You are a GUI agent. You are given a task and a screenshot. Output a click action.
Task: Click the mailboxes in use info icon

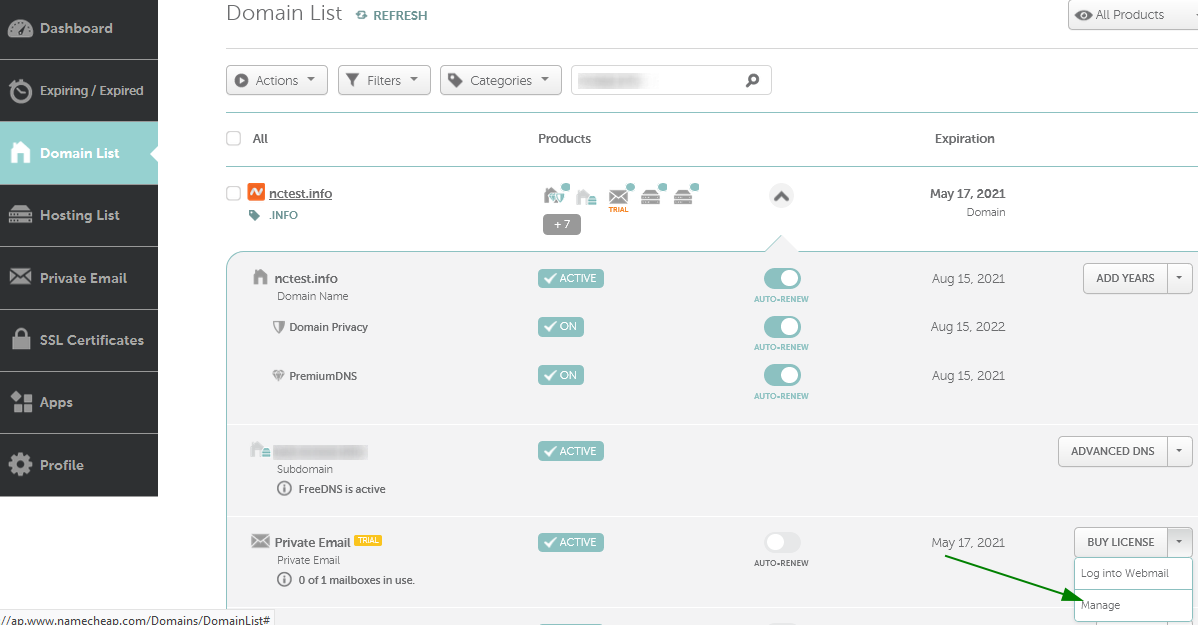(284, 580)
